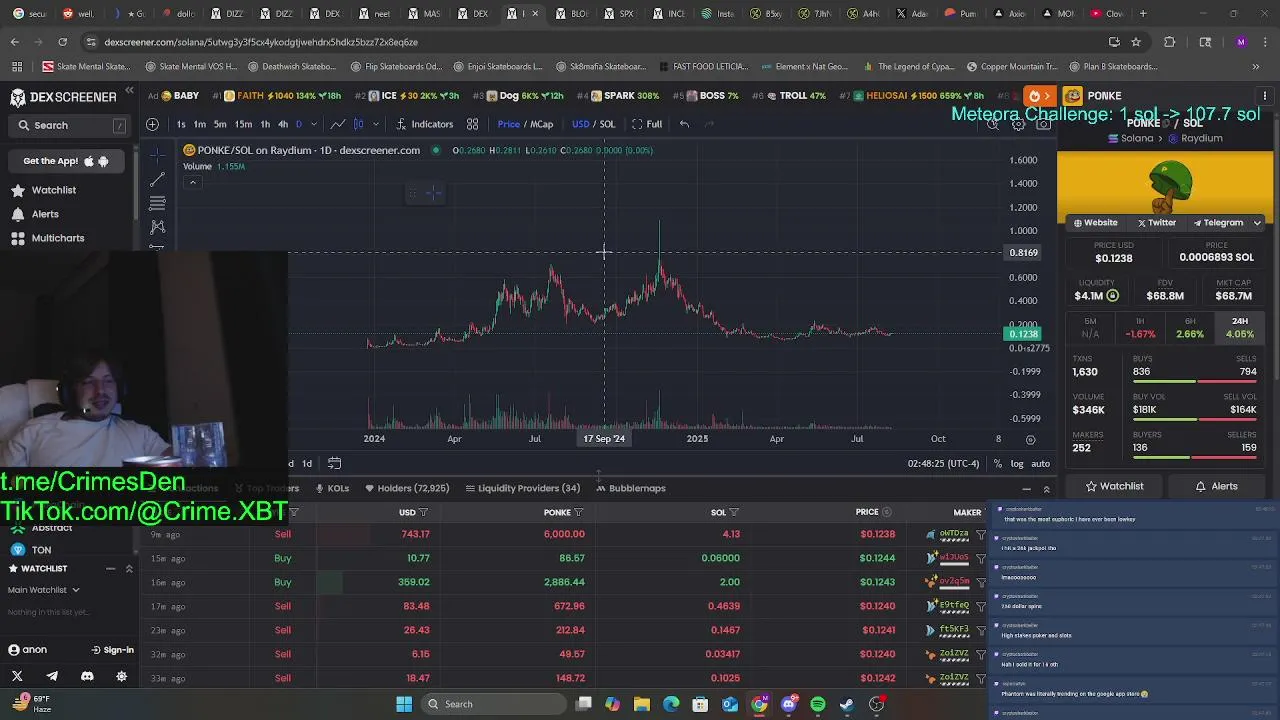Select the 1H stats period
The height and width of the screenshot is (720, 1280).
pyautogui.click(x=1140, y=328)
